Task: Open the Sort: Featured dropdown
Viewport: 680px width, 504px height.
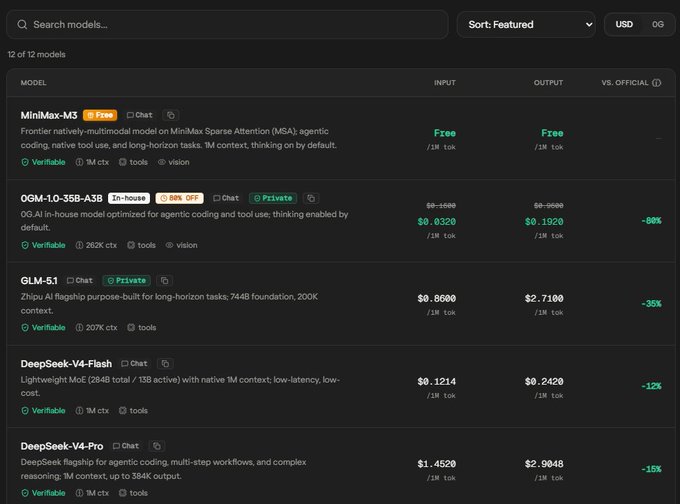Action: click(526, 25)
